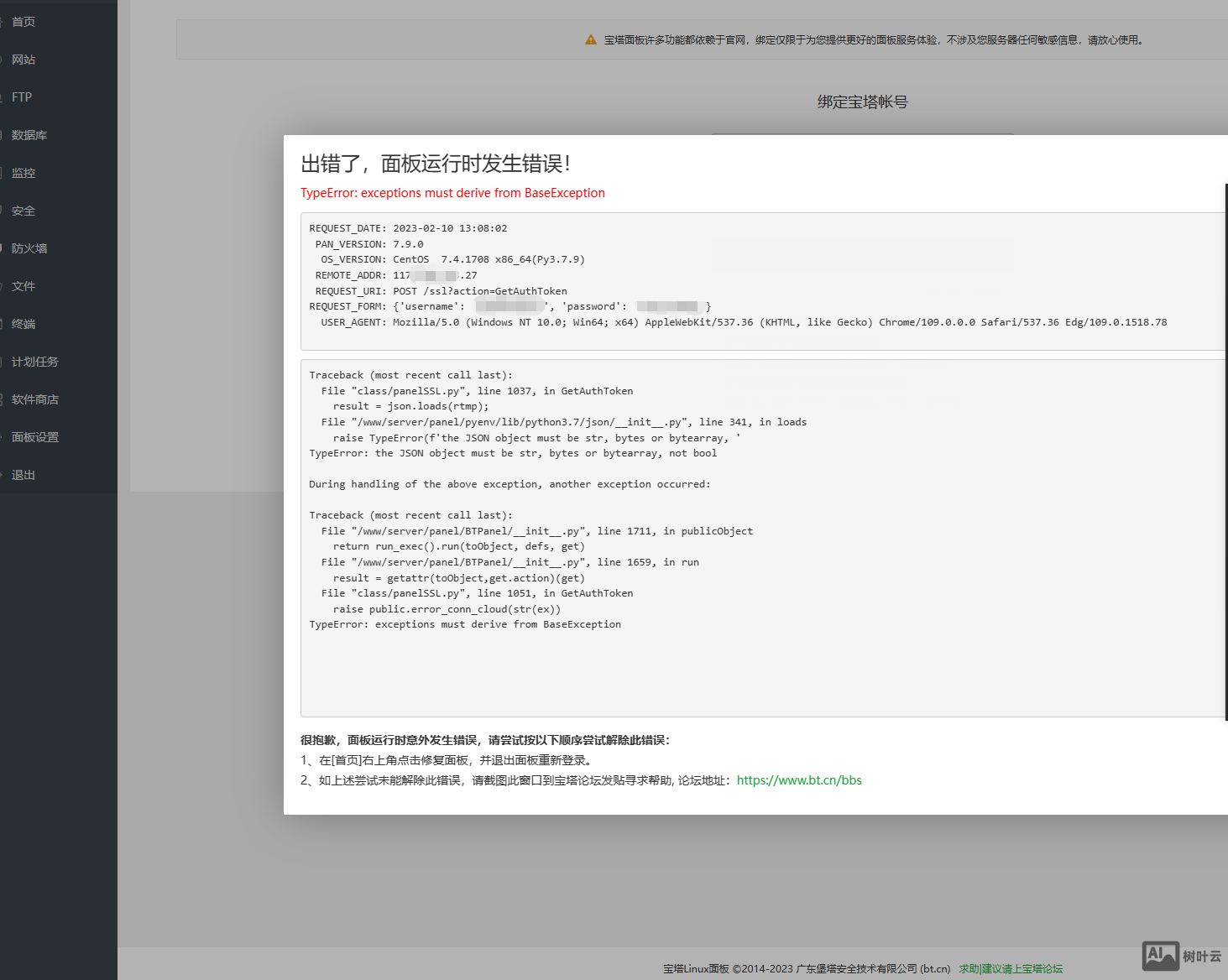Click the 'During handling of the above exception' line
This screenshot has width=1228, height=980.
[x=509, y=484]
